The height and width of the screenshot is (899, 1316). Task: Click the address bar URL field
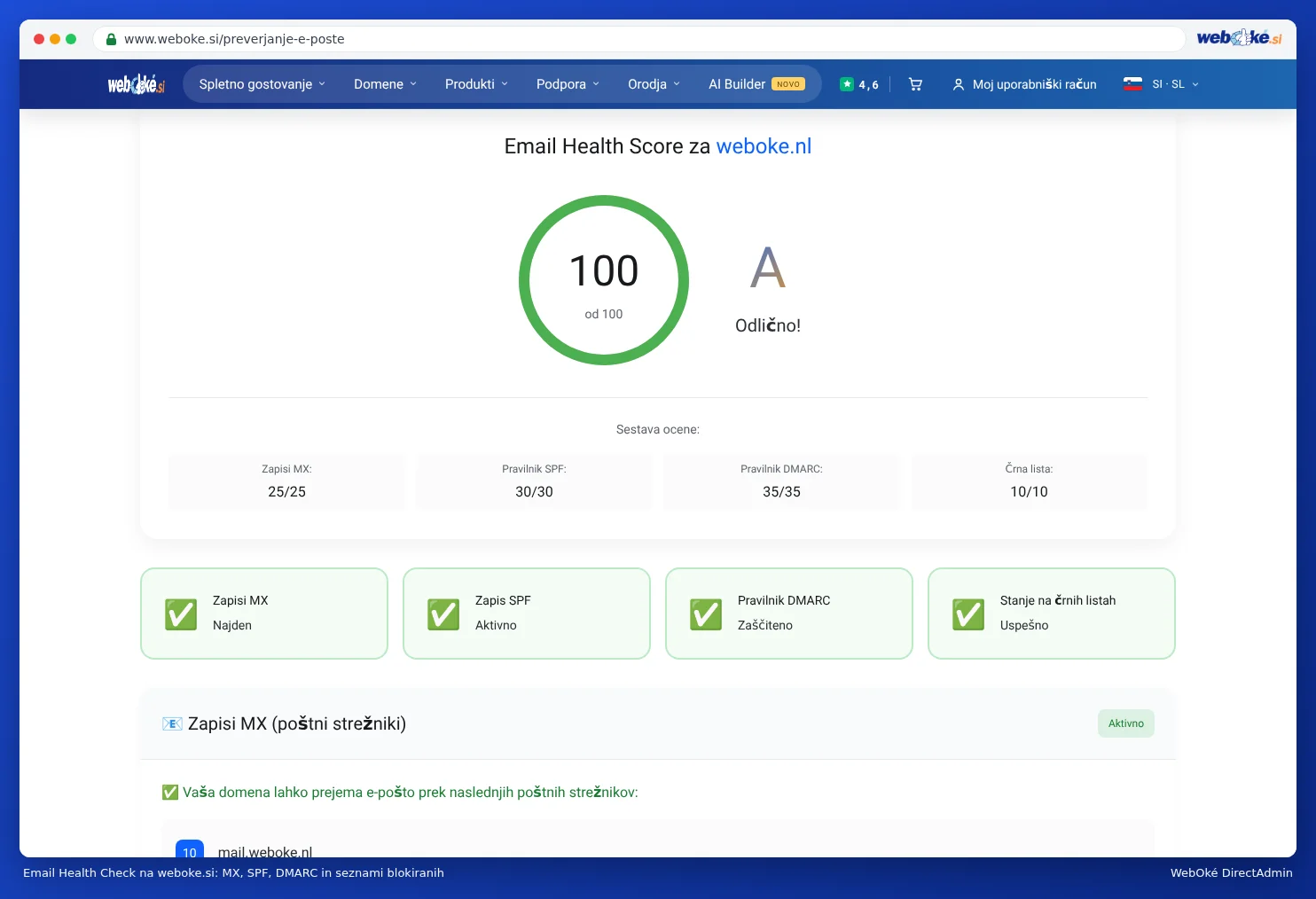click(638, 39)
